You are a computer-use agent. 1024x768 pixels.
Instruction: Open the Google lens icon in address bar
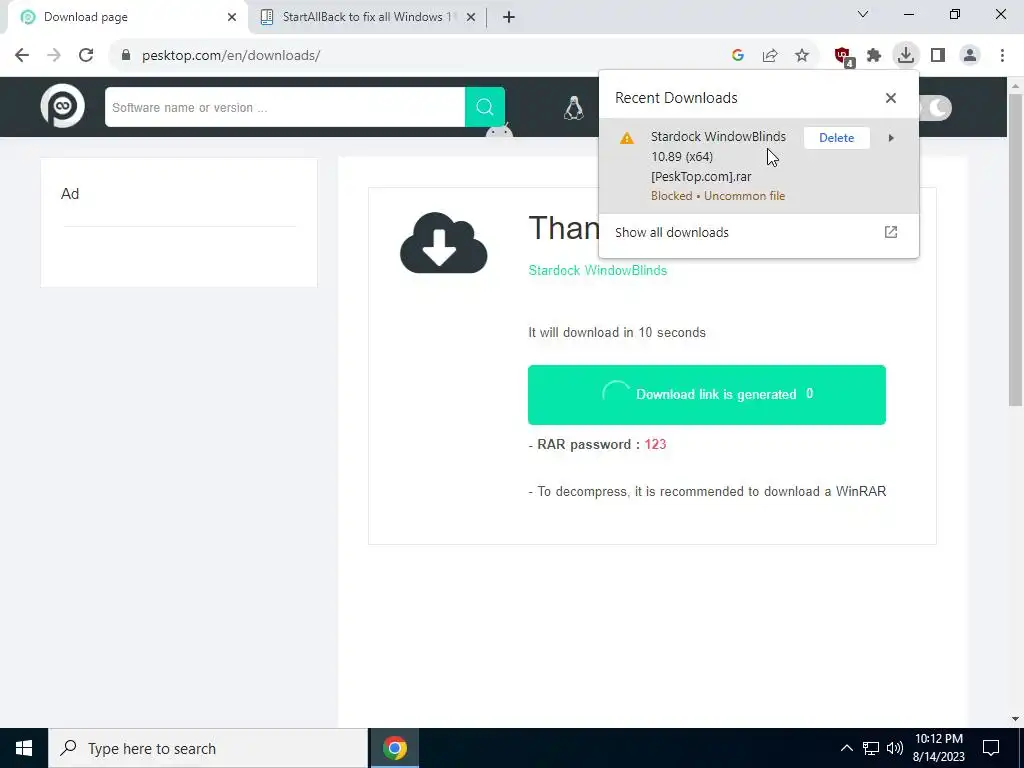tap(738, 56)
